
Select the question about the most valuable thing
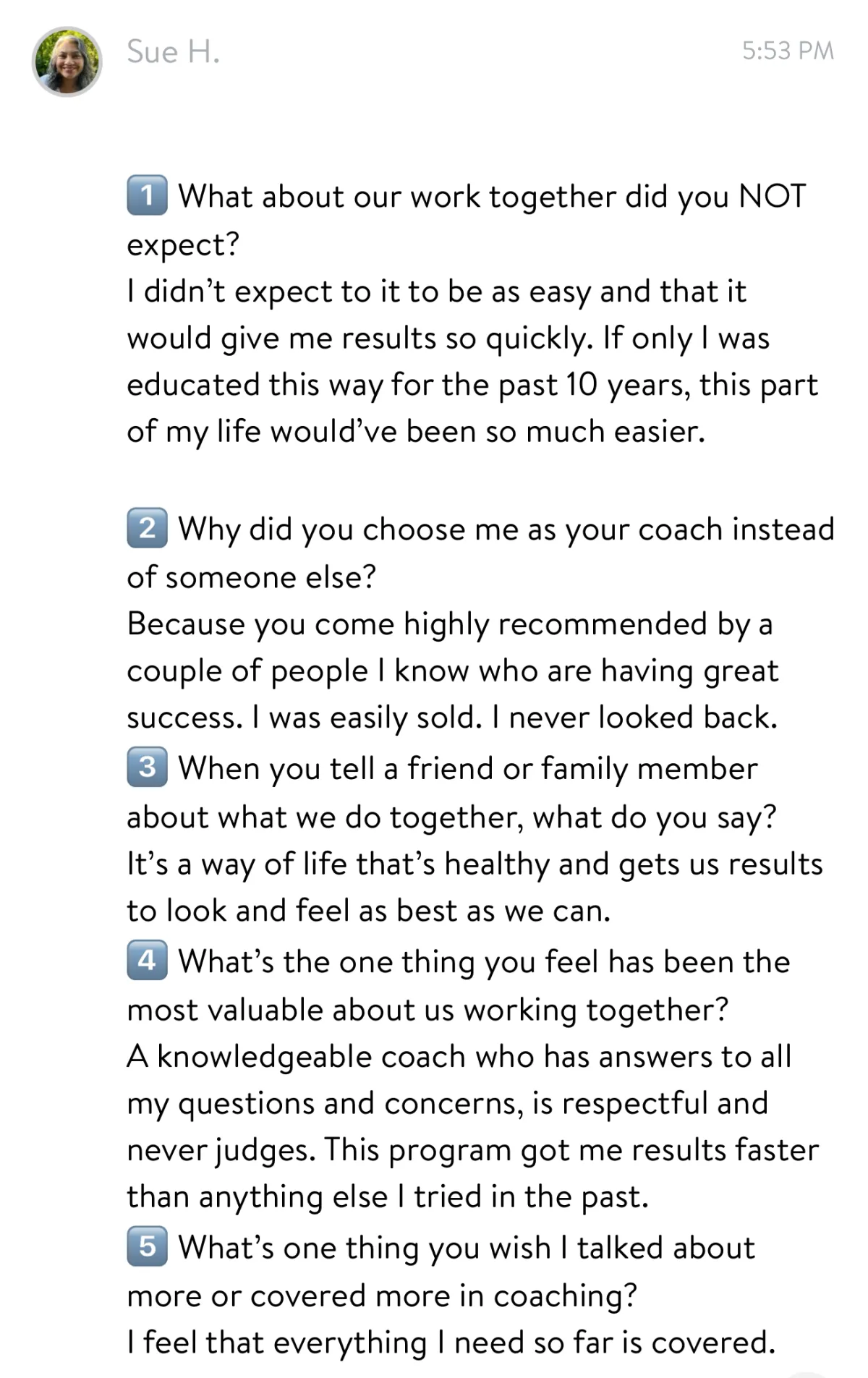pos(459,985)
